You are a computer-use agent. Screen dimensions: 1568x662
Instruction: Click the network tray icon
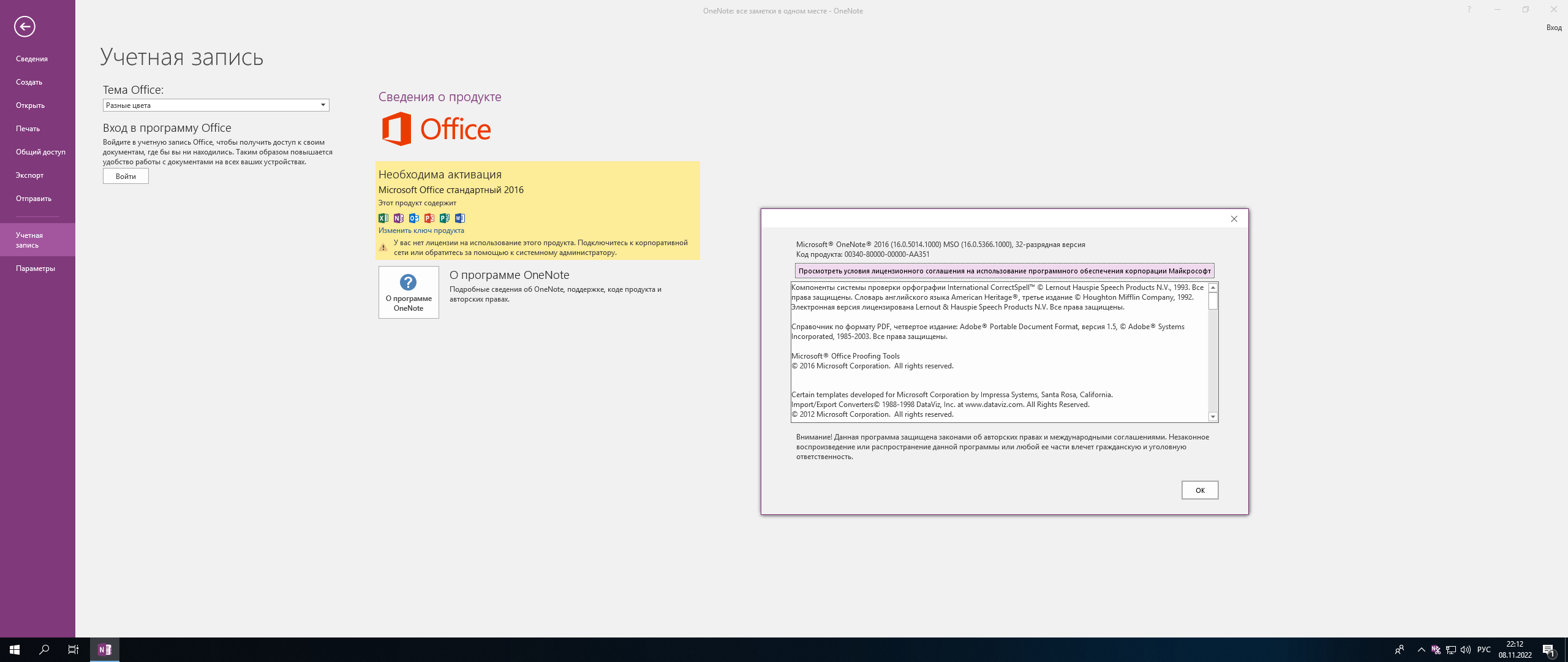tap(1450, 650)
